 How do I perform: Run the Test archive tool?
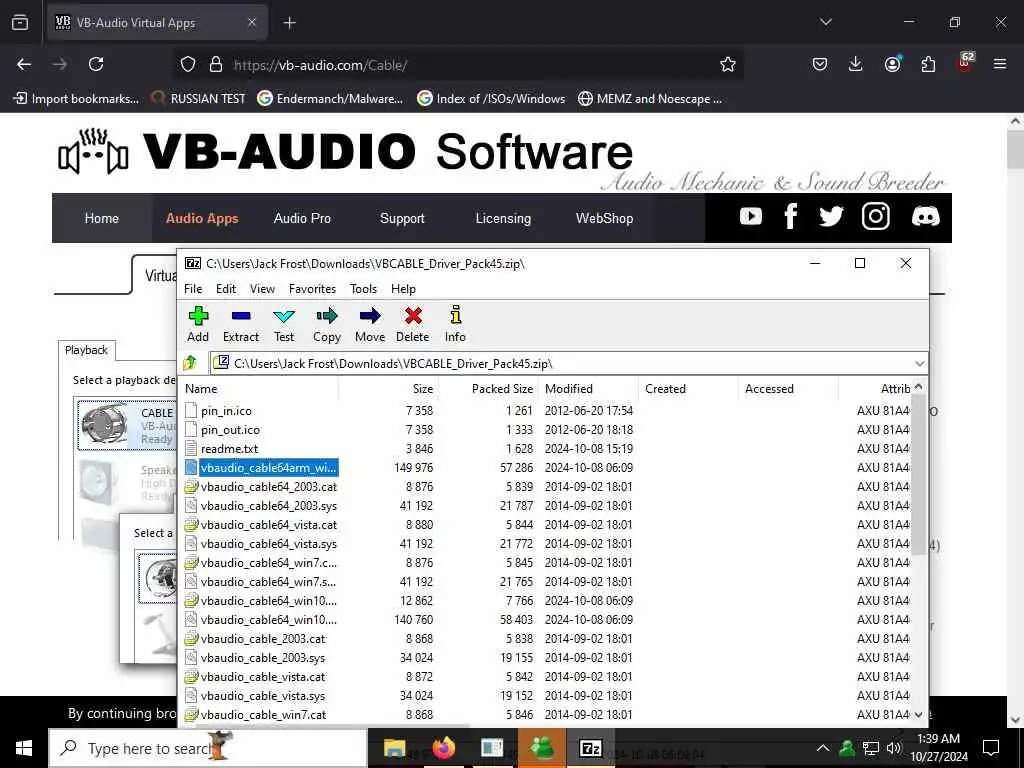(283, 325)
